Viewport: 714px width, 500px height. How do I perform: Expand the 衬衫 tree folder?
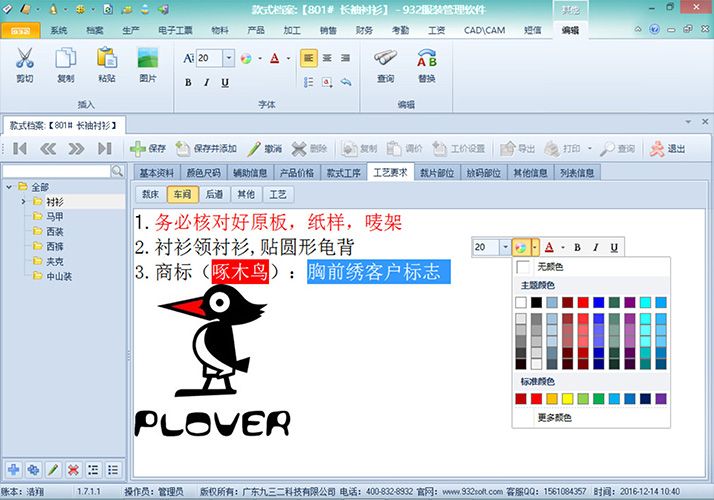23,202
